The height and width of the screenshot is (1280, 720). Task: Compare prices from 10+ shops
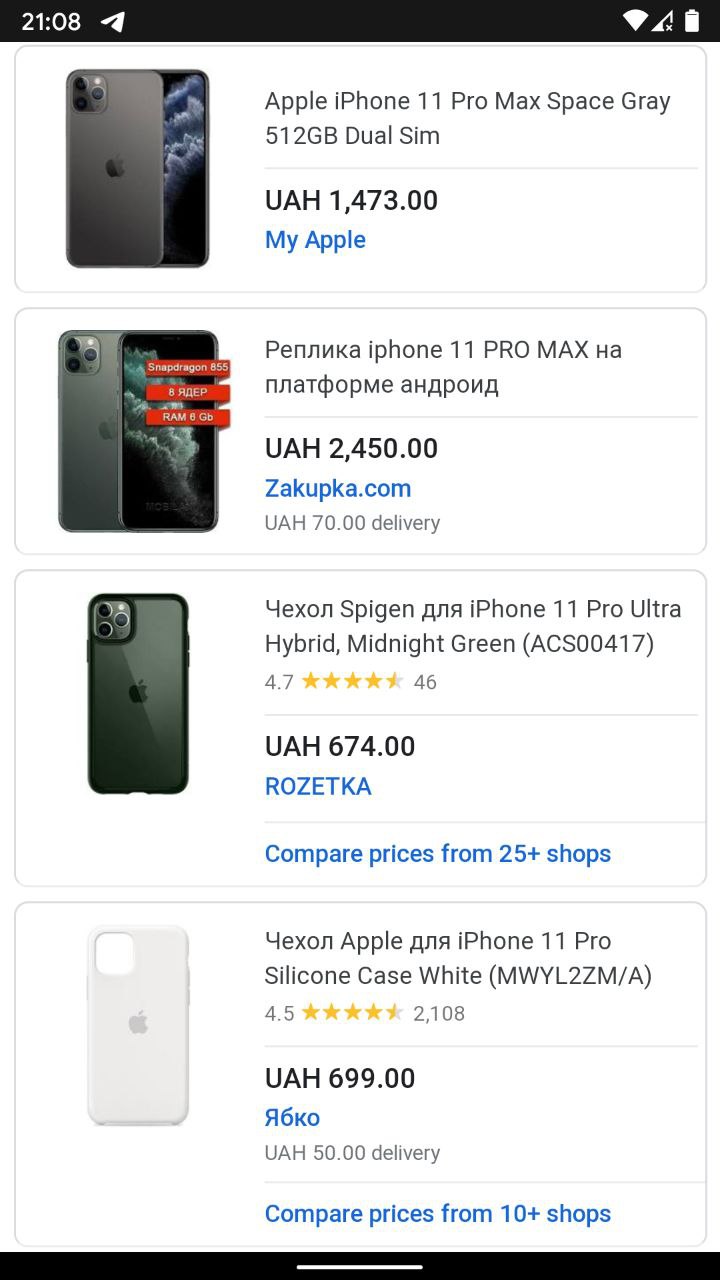438,1213
